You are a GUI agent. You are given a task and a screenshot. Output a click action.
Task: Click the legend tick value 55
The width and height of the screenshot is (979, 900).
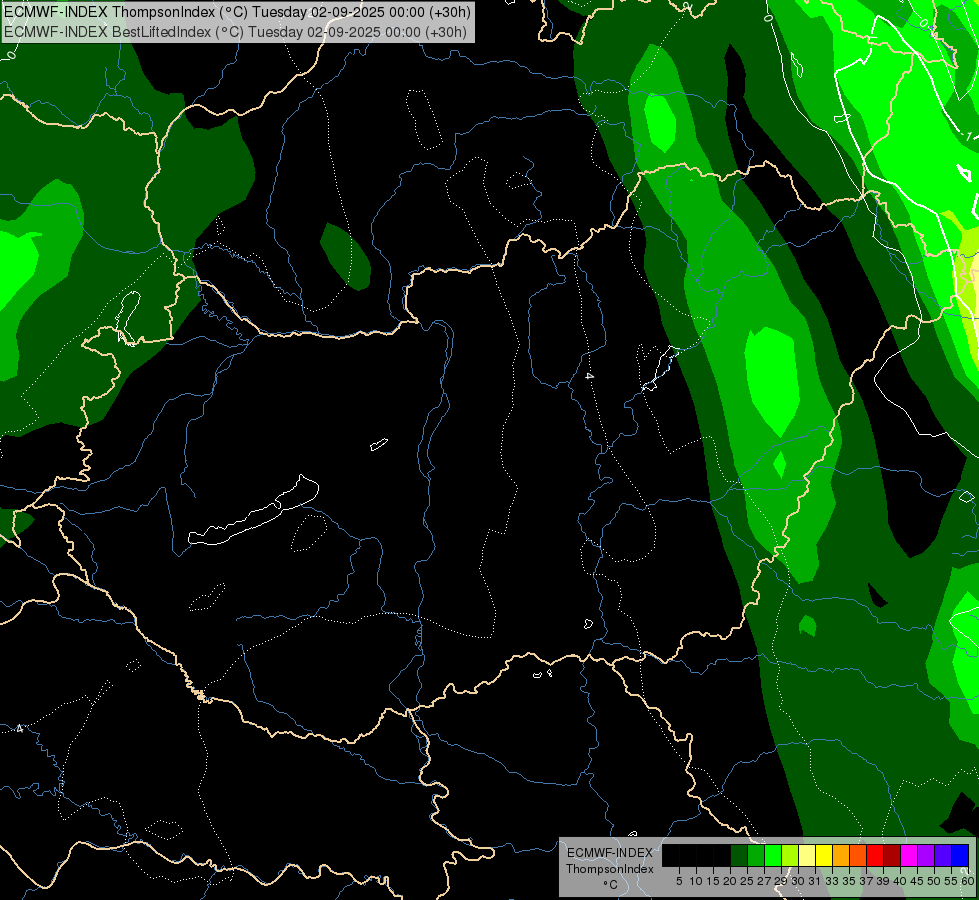coord(952,881)
